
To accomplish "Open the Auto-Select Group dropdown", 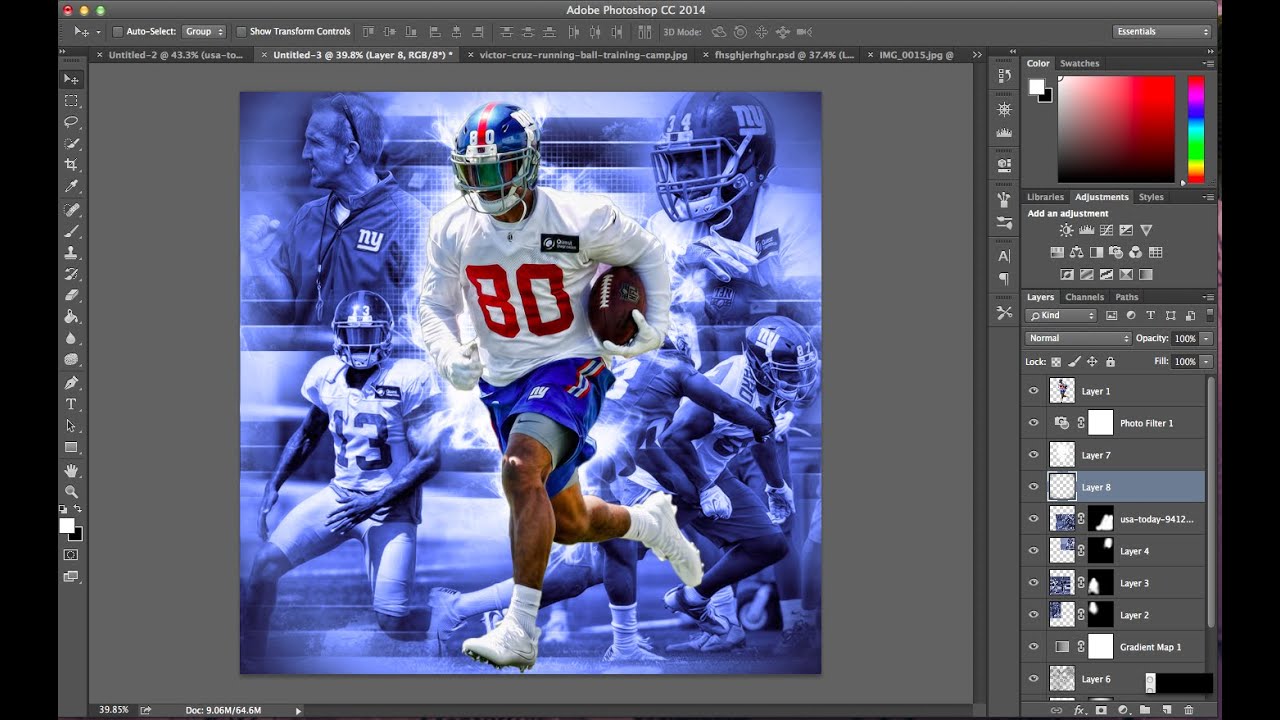I will (x=204, y=32).
